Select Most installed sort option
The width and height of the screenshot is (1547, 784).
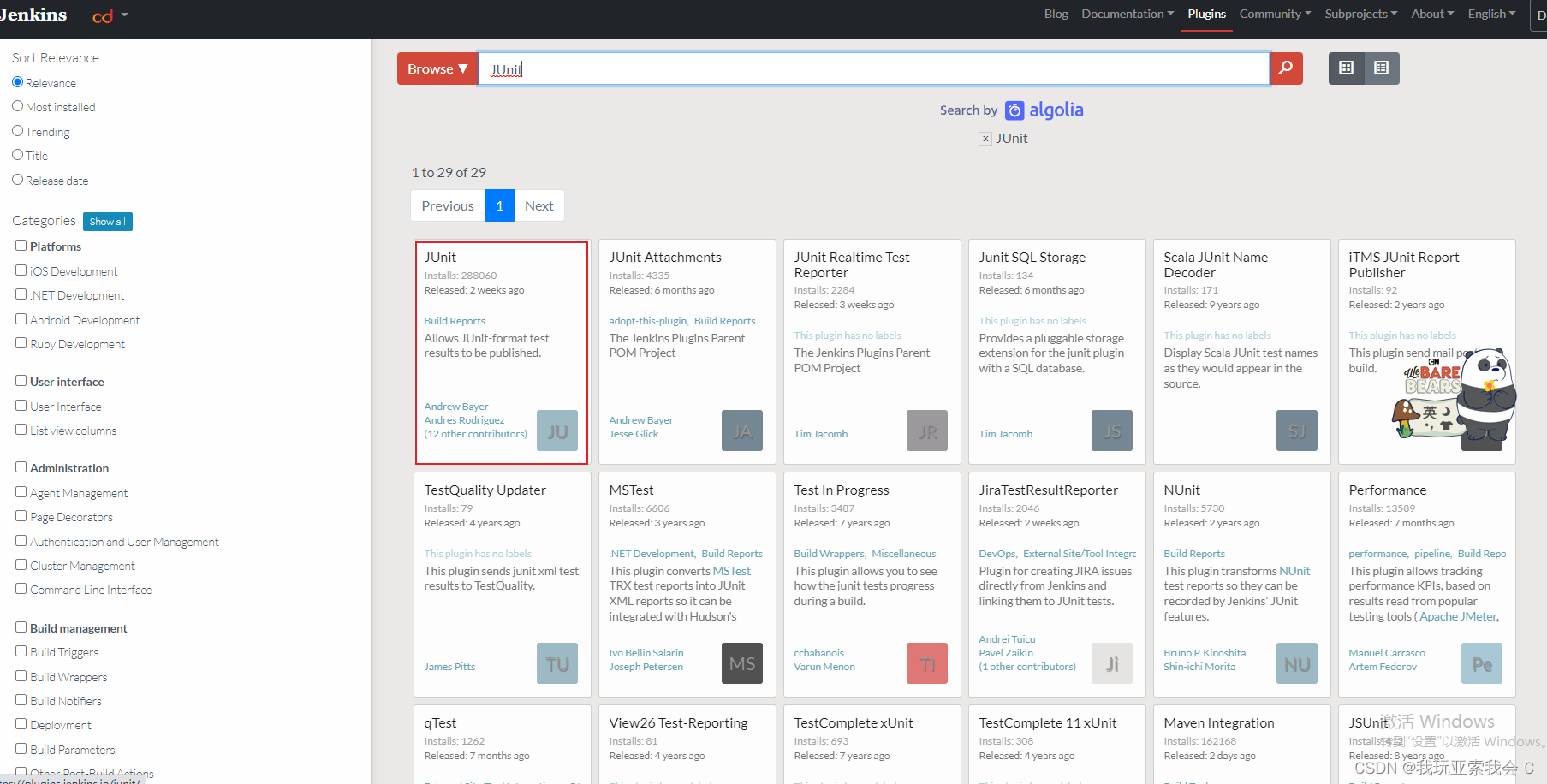coord(17,106)
